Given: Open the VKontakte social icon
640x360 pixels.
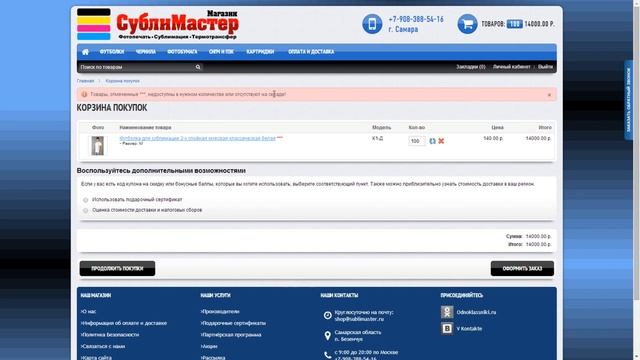Looking at the screenshot, I should [447, 328].
